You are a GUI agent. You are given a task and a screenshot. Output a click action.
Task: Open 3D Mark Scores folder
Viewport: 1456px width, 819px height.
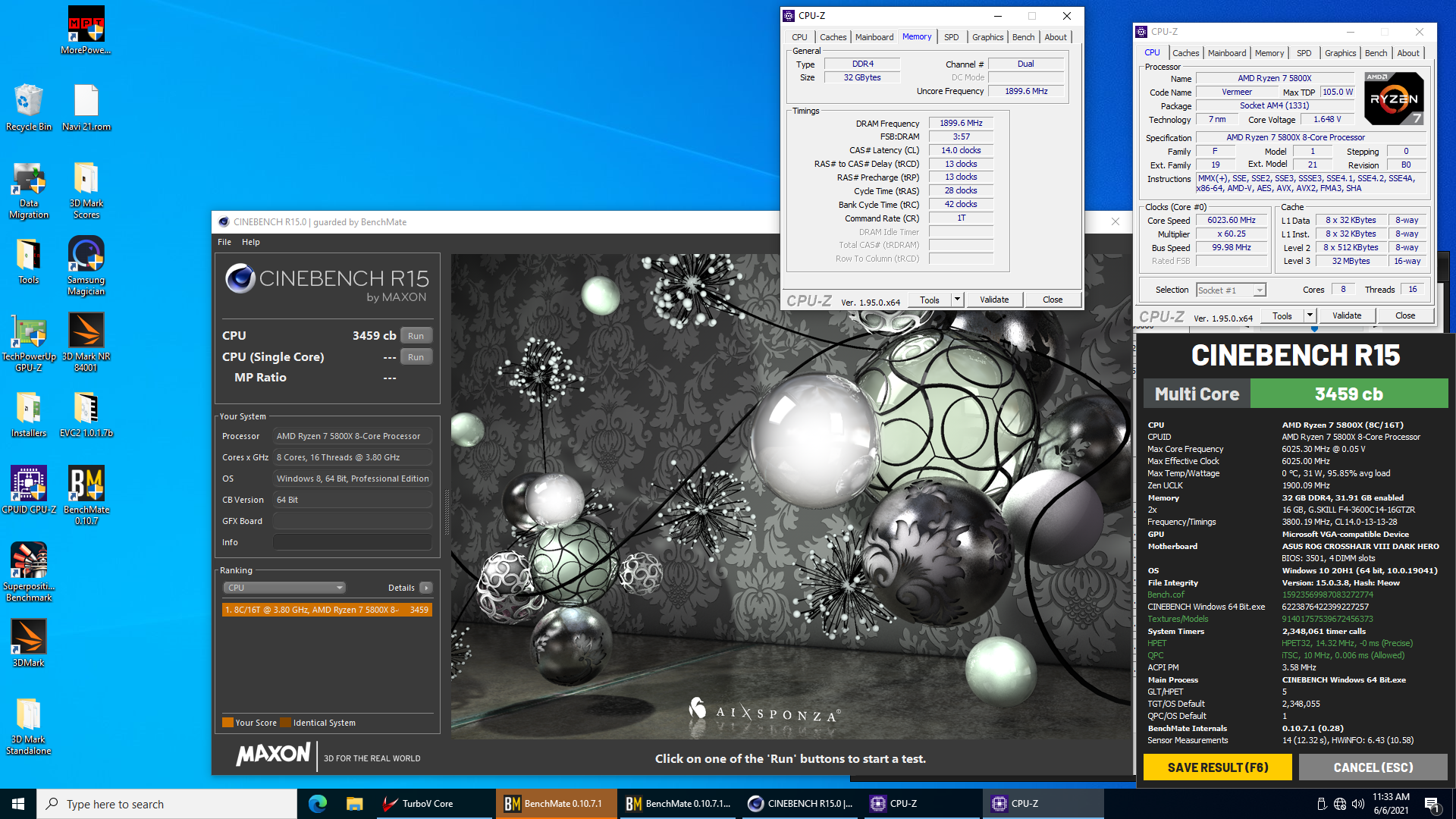[86, 190]
